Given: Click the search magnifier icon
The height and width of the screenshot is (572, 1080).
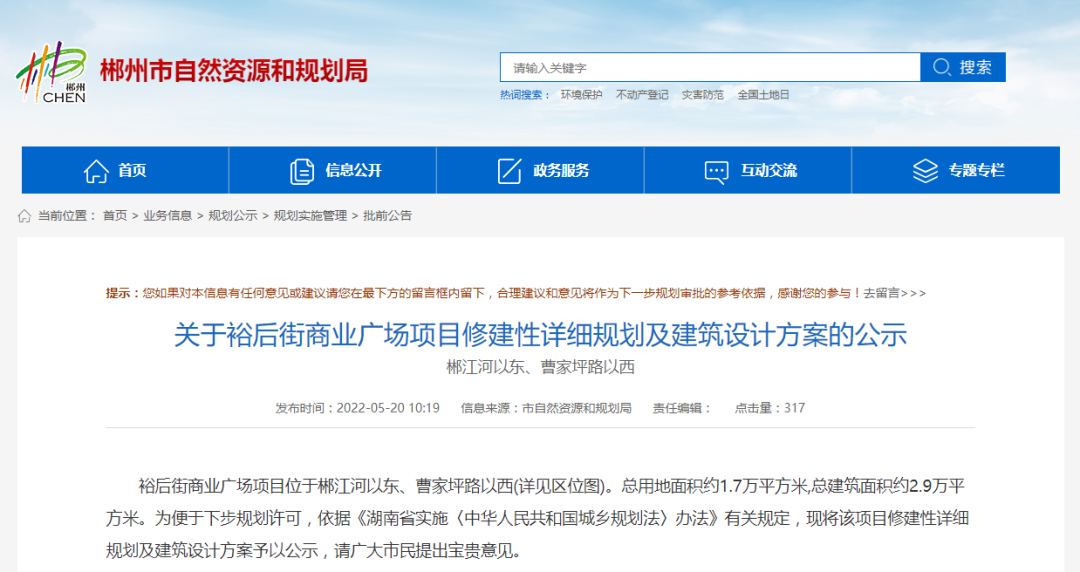Looking at the screenshot, I should coord(942,67).
